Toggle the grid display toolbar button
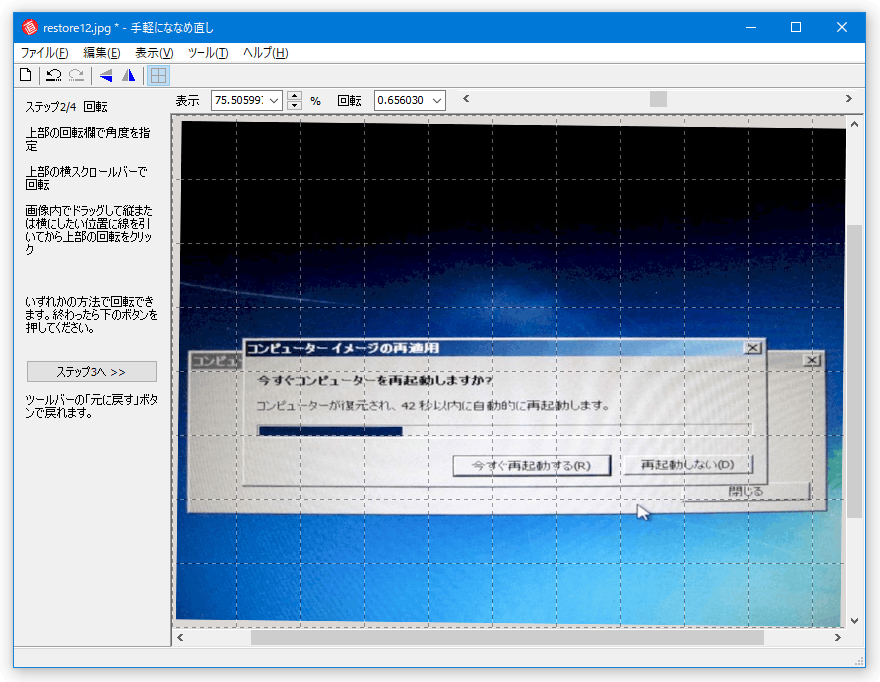880x682 pixels. pyautogui.click(x=158, y=75)
